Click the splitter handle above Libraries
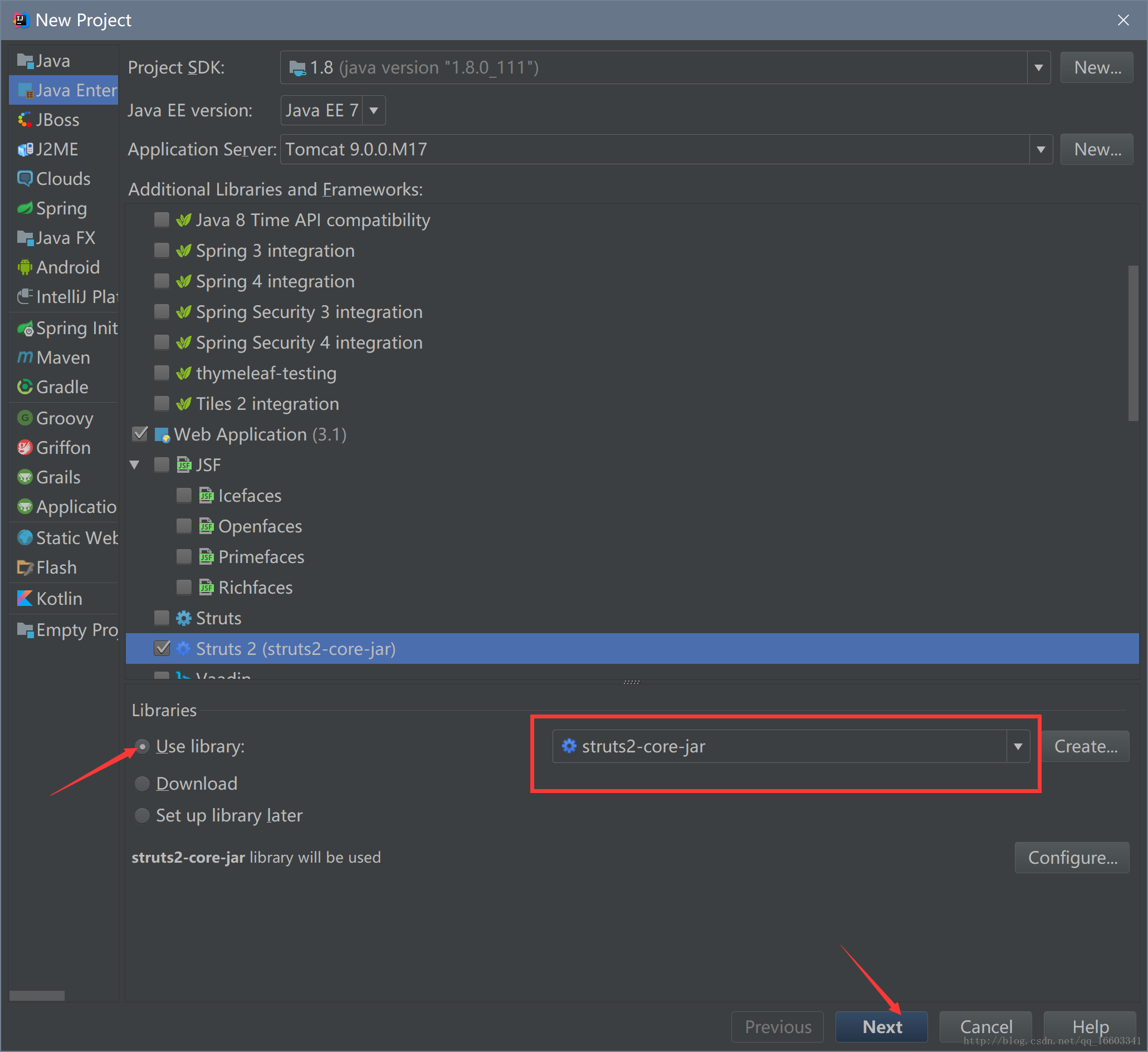The image size is (1148, 1052). [632, 682]
